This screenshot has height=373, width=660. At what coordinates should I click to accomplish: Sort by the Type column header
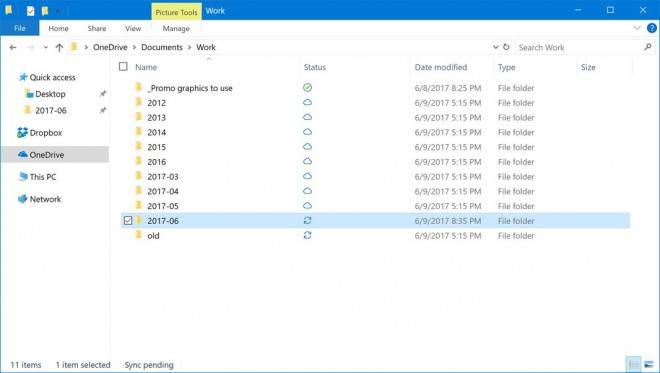pos(506,67)
